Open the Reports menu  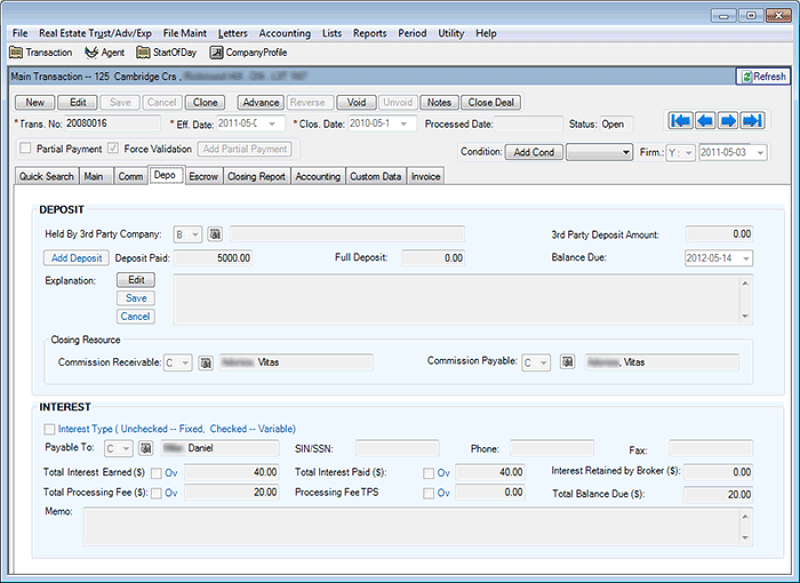pyautogui.click(x=369, y=32)
